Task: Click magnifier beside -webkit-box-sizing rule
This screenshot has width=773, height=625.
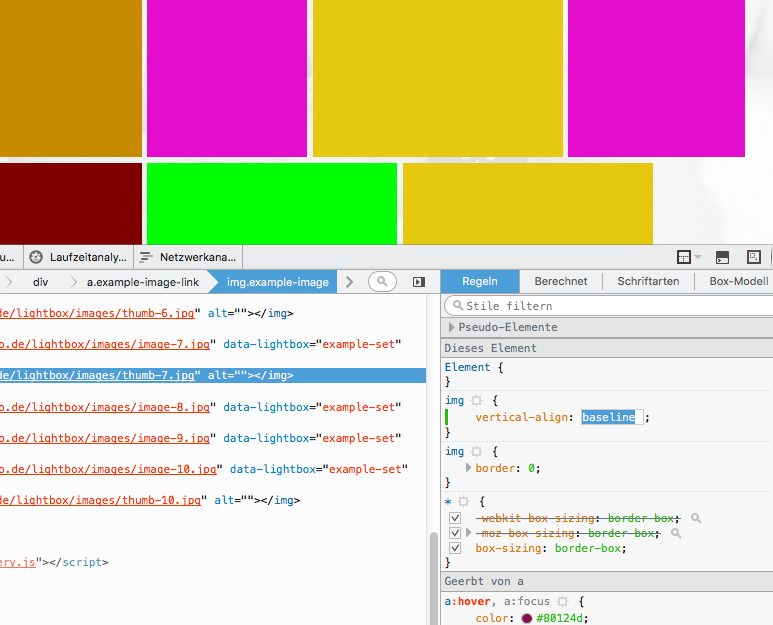Action: pos(696,518)
